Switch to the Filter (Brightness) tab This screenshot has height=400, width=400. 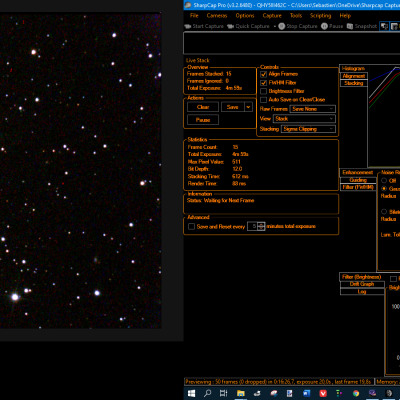click(x=361, y=277)
